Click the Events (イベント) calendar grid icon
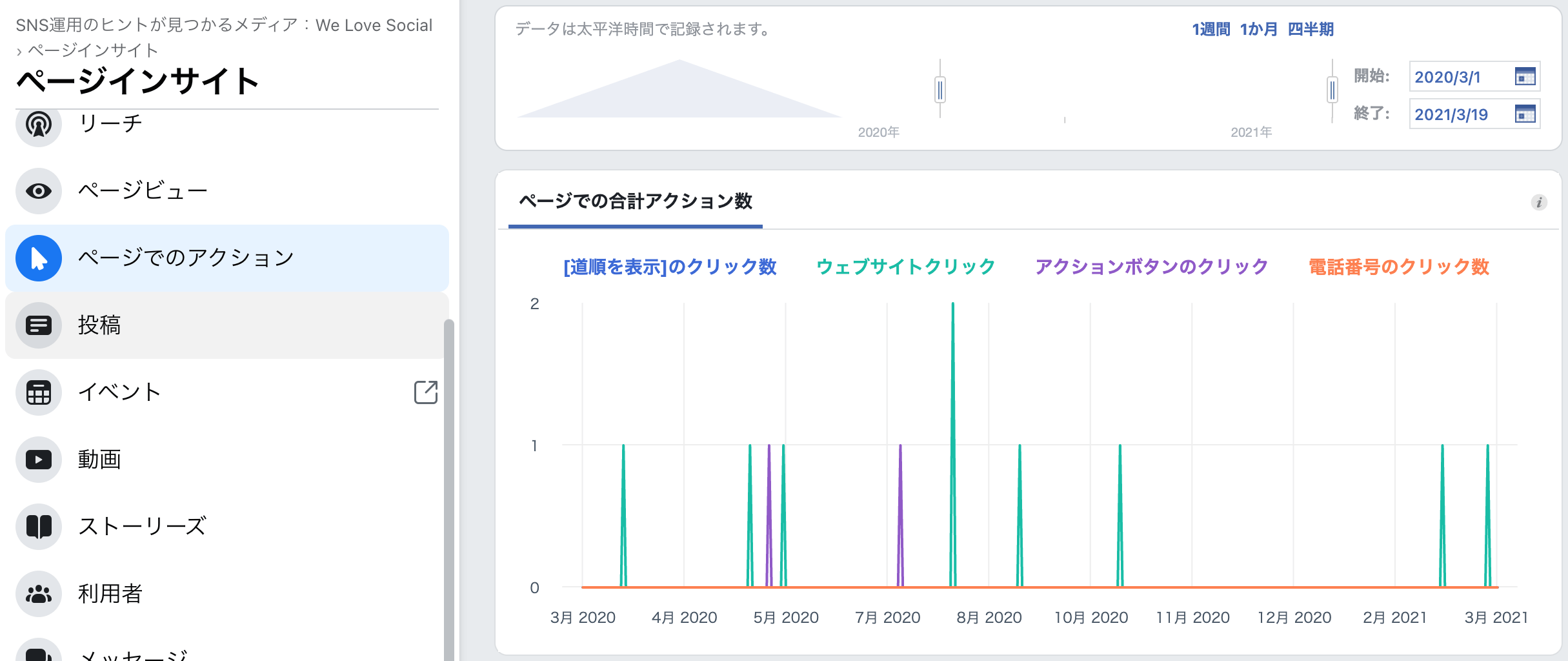The width and height of the screenshot is (1568, 661). tap(39, 392)
